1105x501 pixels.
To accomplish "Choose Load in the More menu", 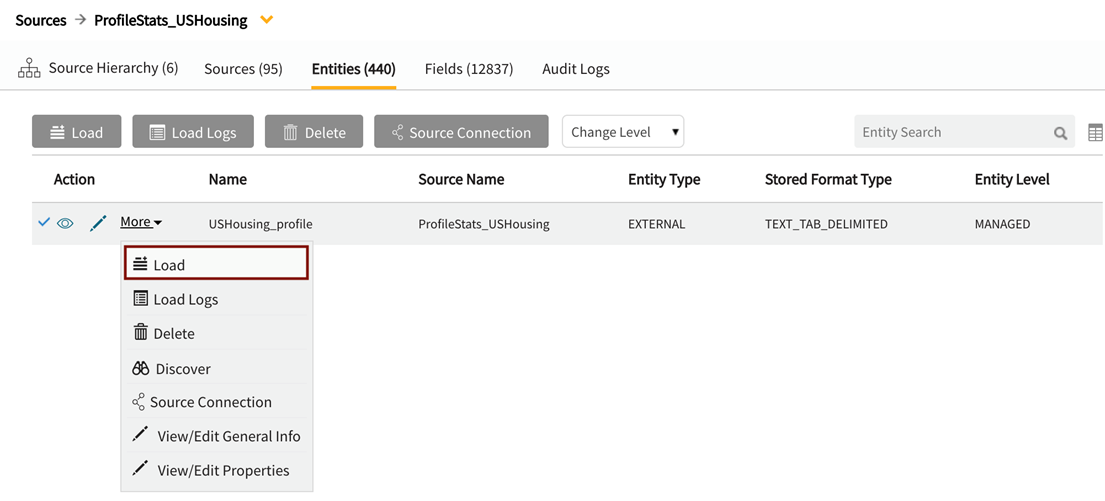I will click(216, 265).
